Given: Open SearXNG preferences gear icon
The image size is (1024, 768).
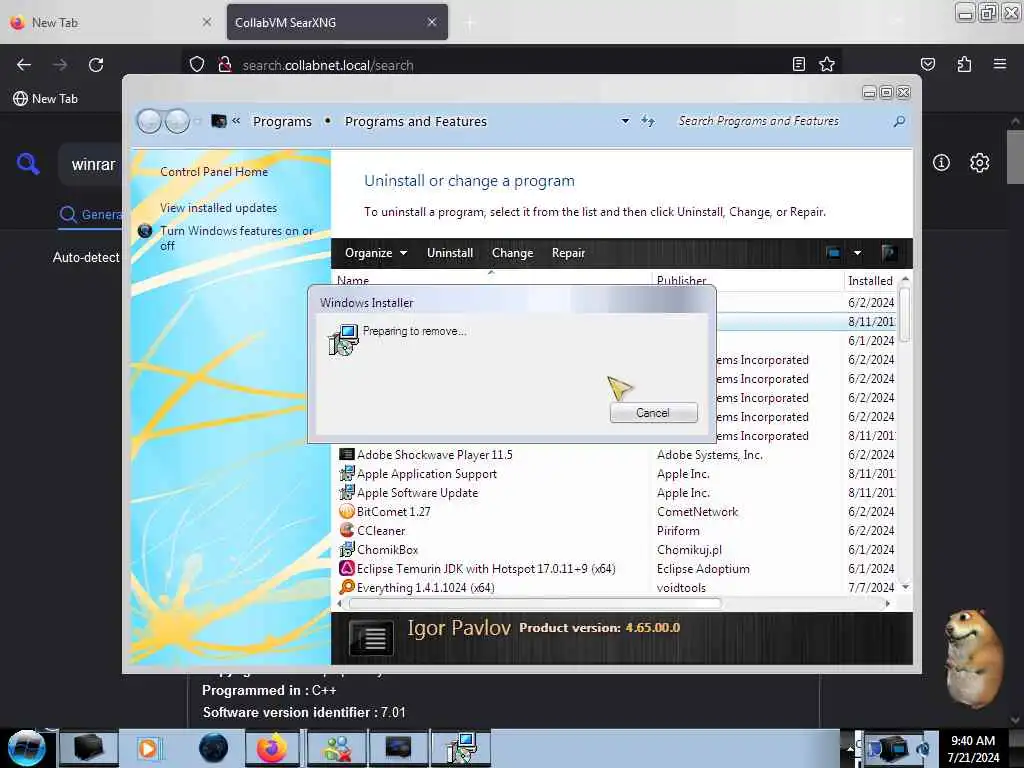Looking at the screenshot, I should point(979,163).
